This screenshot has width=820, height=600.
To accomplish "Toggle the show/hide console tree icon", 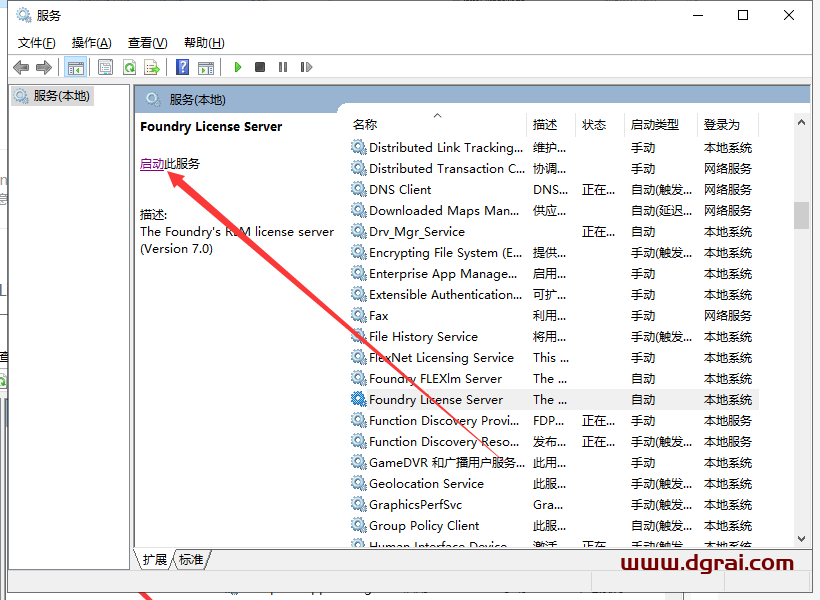I will [x=75, y=67].
